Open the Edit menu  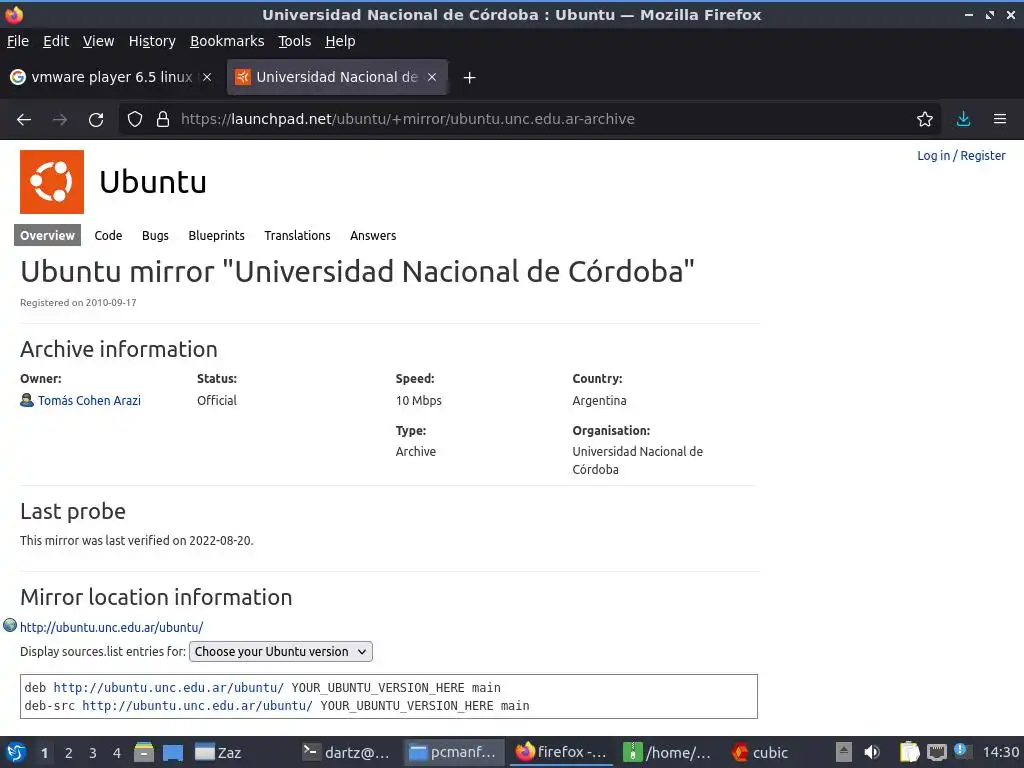[x=56, y=41]
